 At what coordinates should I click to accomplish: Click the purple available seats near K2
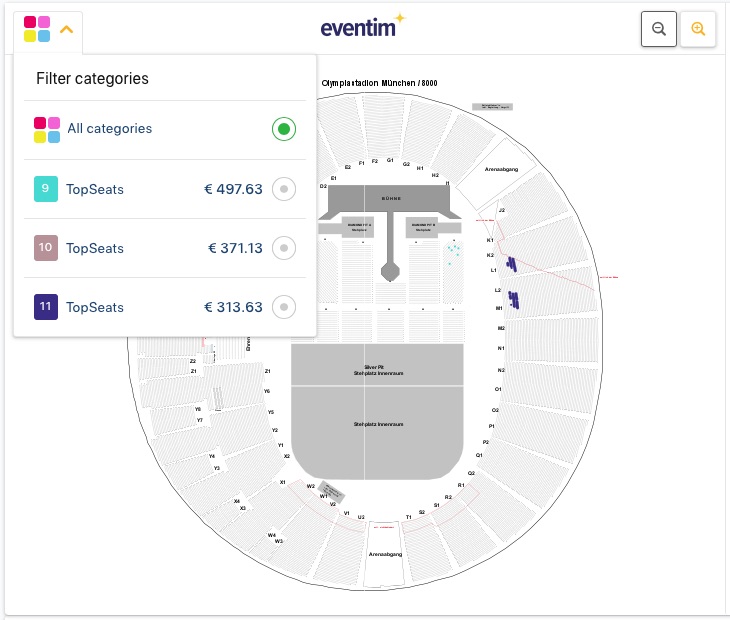pyautogui.click(x=512, y=264)
